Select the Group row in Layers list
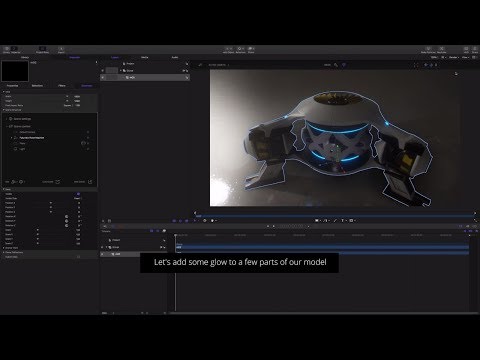 [145, 70]
